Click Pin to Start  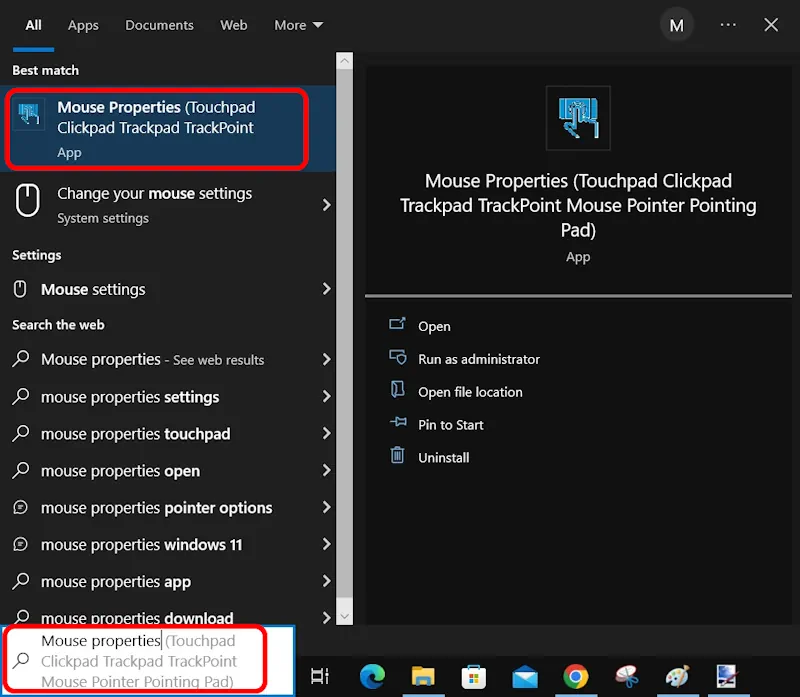(x=451, y=425)
